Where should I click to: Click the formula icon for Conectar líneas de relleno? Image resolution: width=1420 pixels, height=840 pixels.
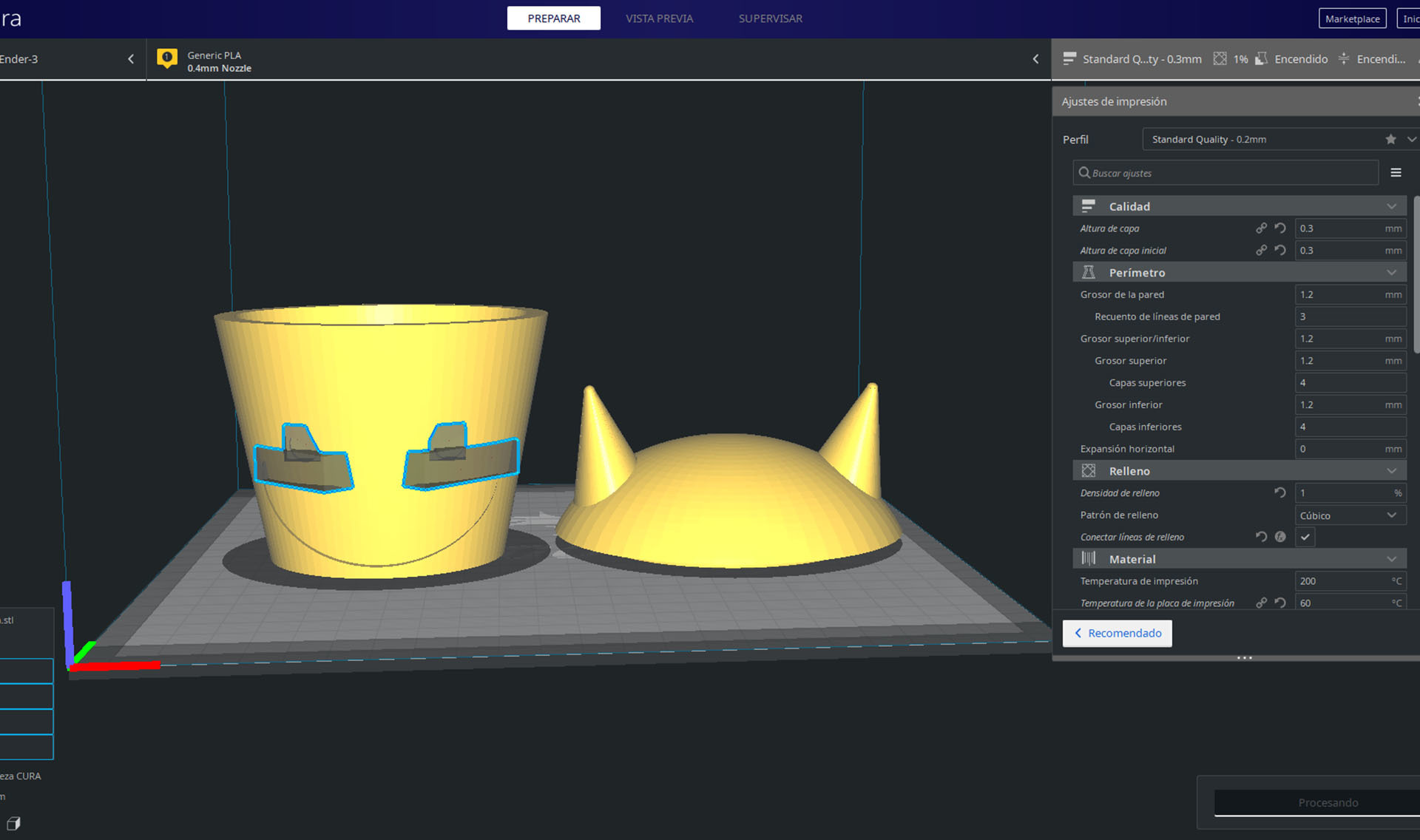pyautogui.click(x=1280, y=537)
